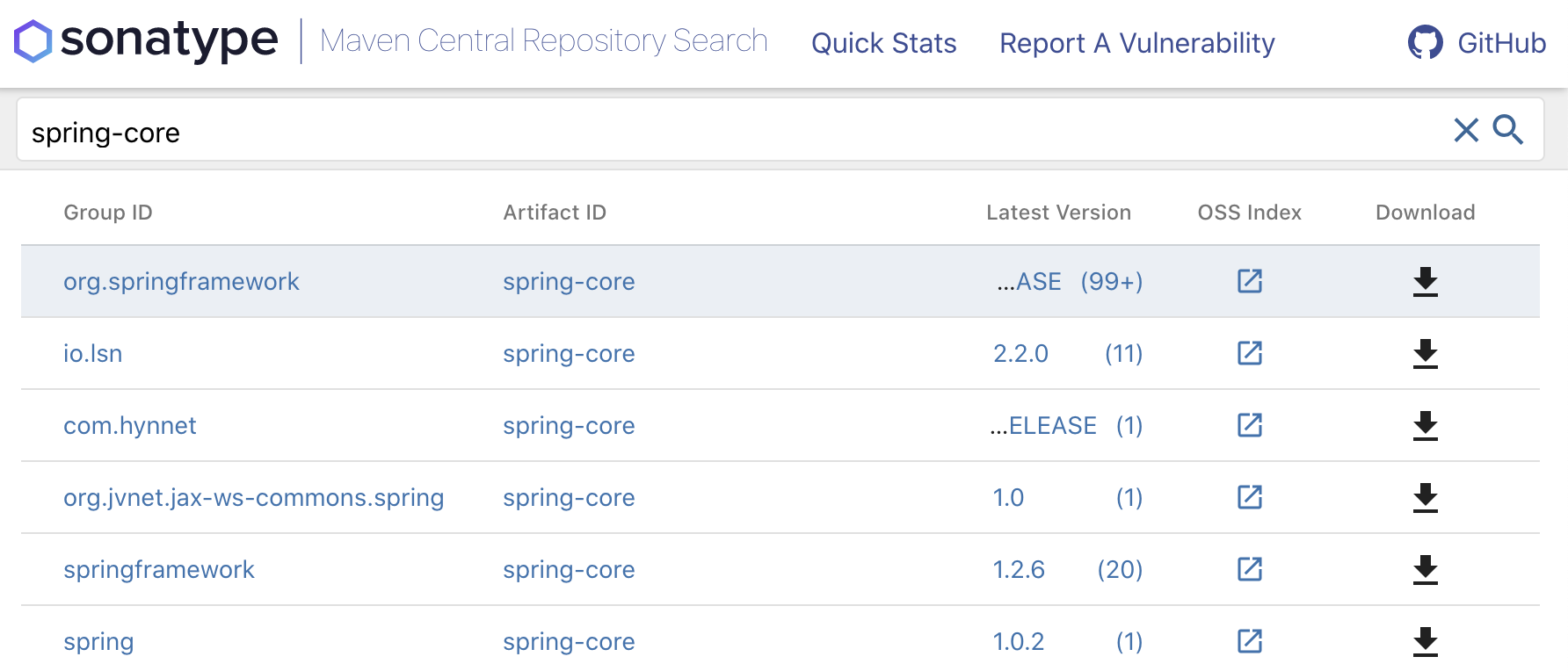This screenshot has height=671, width=1568.
Task: Open version 1.0.2 link
Action: (1019, 641)
